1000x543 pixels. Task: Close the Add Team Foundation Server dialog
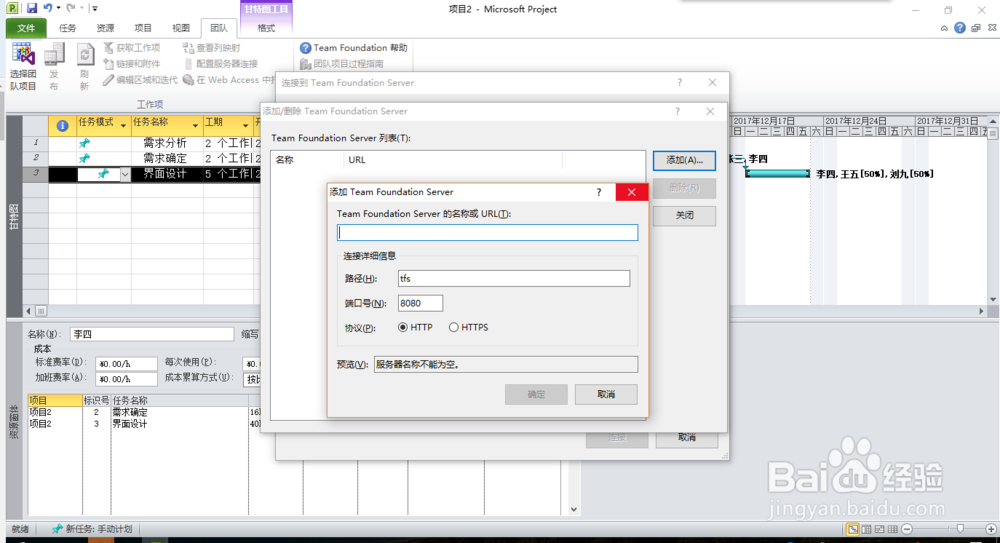(x=631, y=192)
